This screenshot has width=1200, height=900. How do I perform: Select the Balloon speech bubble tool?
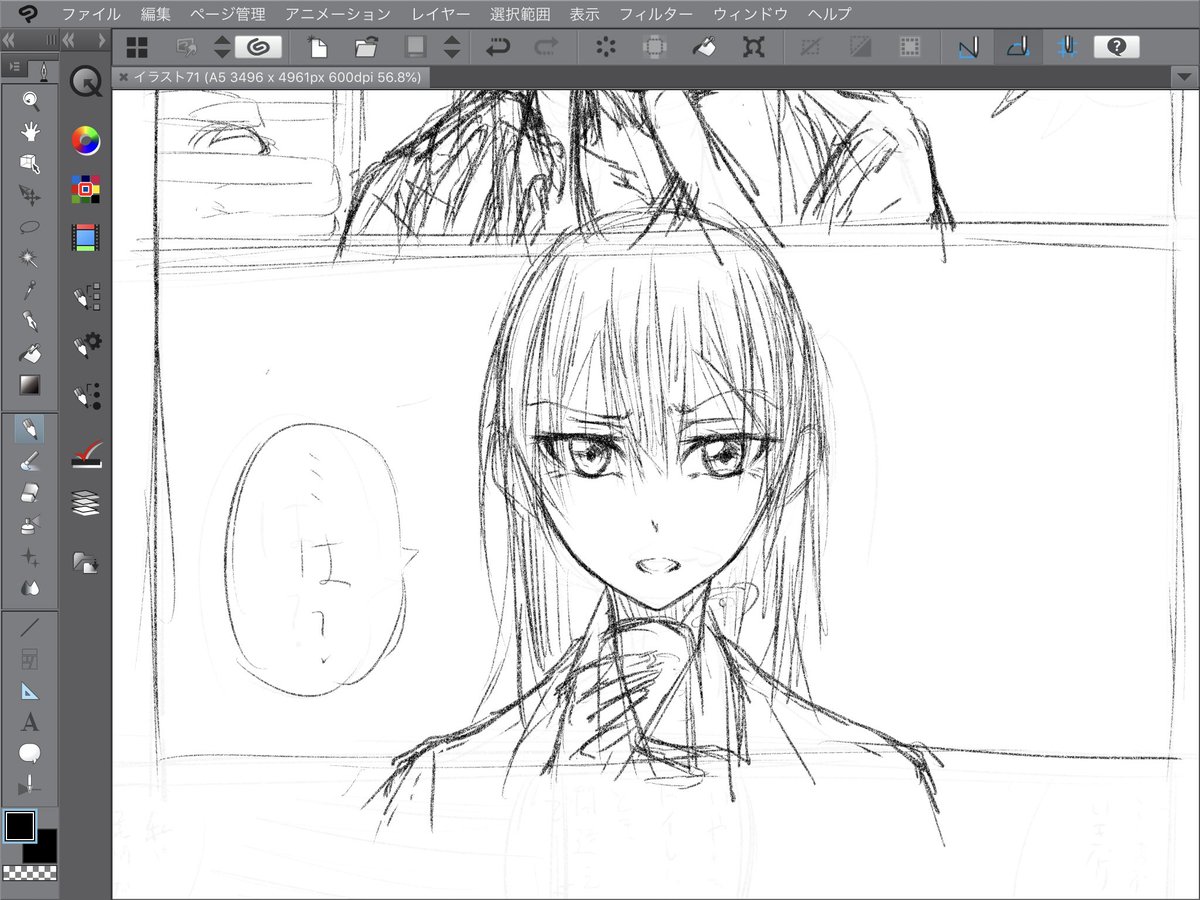(29, 753)
